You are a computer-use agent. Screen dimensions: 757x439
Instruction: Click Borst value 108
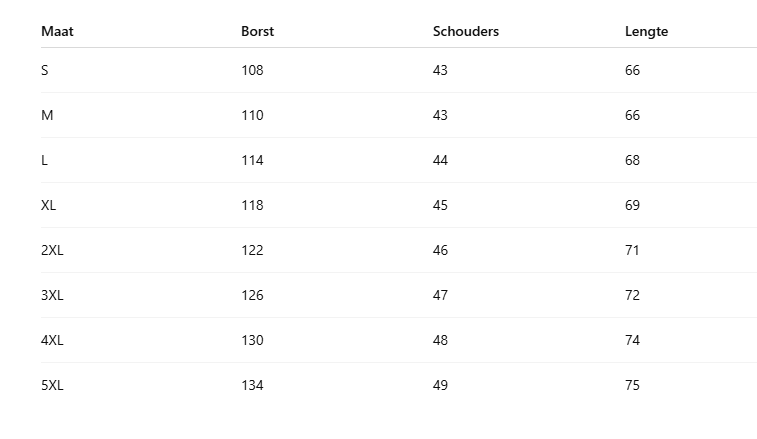point(252,70)
